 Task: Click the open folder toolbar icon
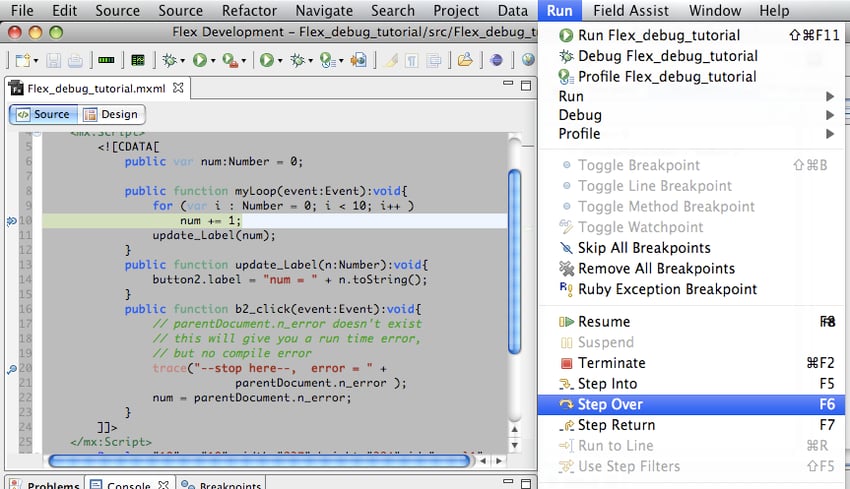[x=465, y=60]
